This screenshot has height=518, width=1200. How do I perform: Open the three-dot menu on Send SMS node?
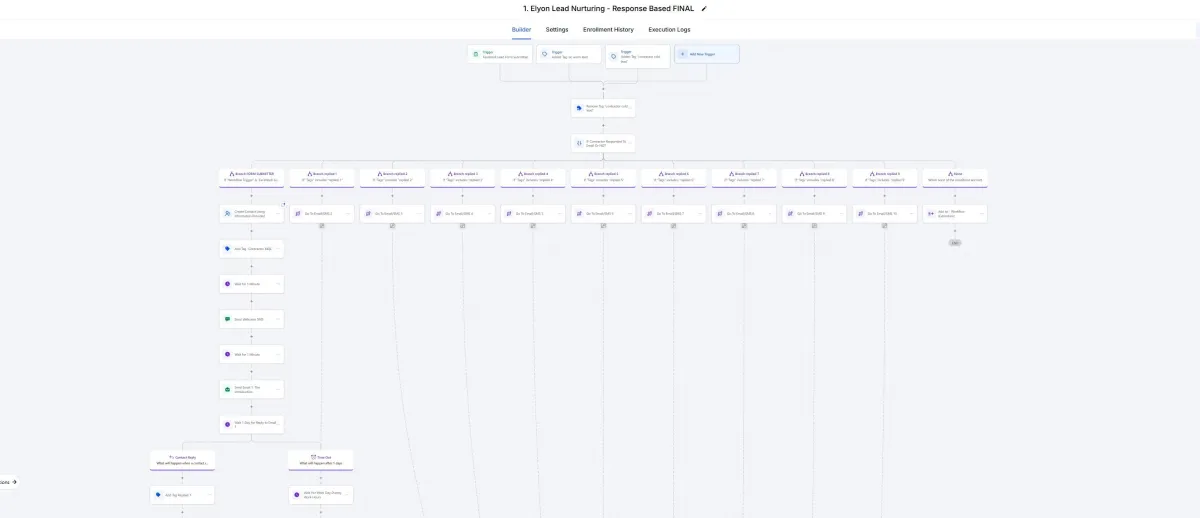pos(278,319)
